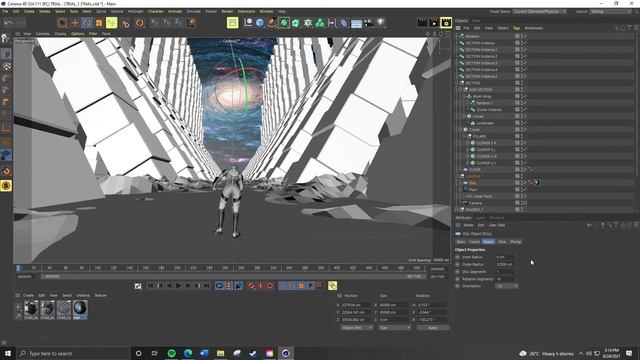Lock the Z axis toggle
This screenshot has width=640, height=360.
click(x=179, y=23)
